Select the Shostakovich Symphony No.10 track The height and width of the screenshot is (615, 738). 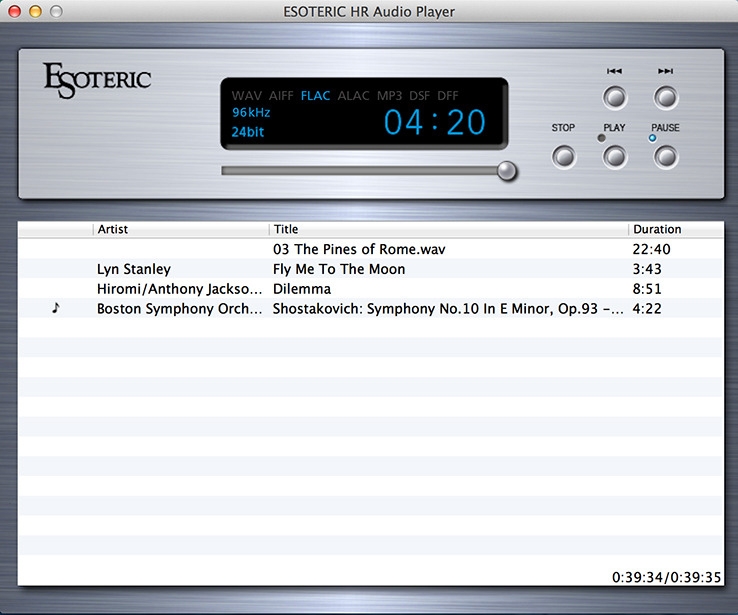[448, 309]
